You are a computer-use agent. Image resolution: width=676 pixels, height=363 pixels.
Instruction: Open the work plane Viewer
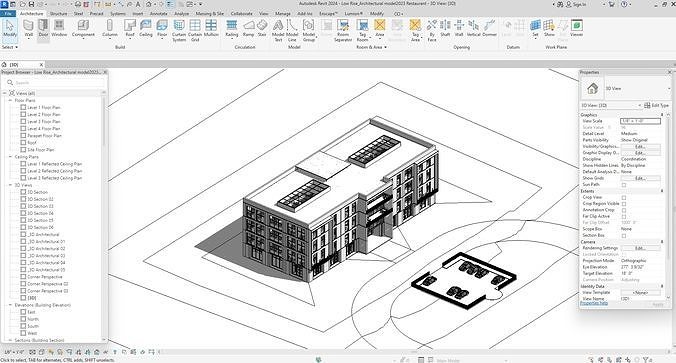576,29
